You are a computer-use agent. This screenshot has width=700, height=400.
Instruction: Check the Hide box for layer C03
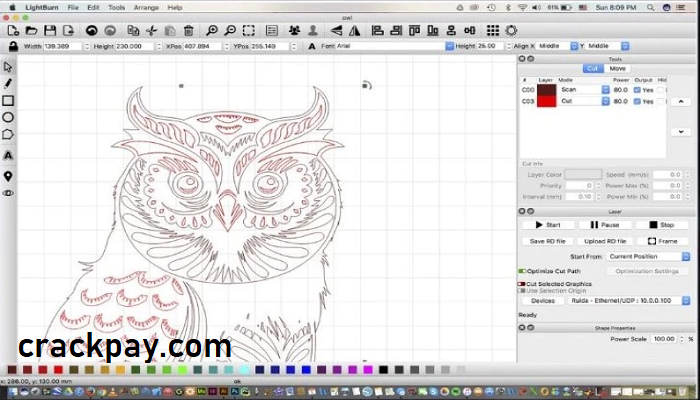pyautogui.click(x=660, y=101)
